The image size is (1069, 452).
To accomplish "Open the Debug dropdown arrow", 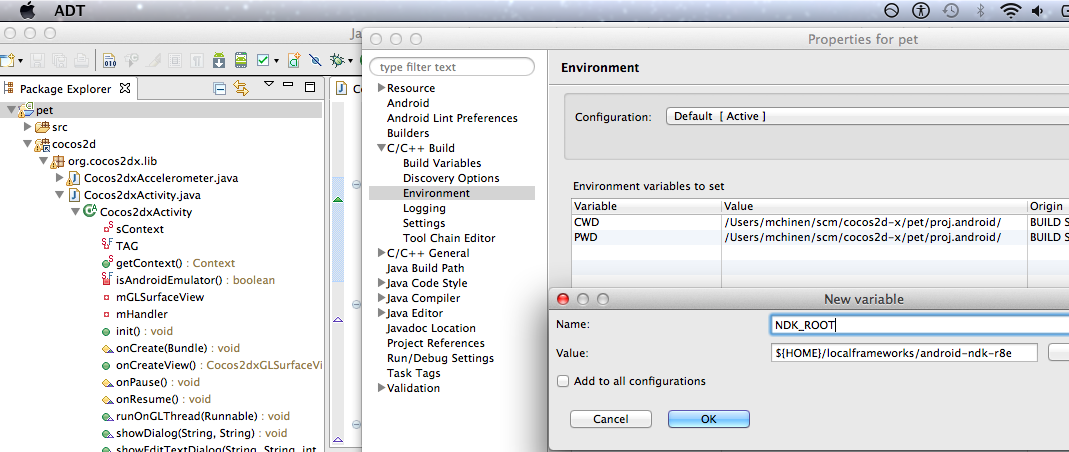I will click(x=350, y=61).
